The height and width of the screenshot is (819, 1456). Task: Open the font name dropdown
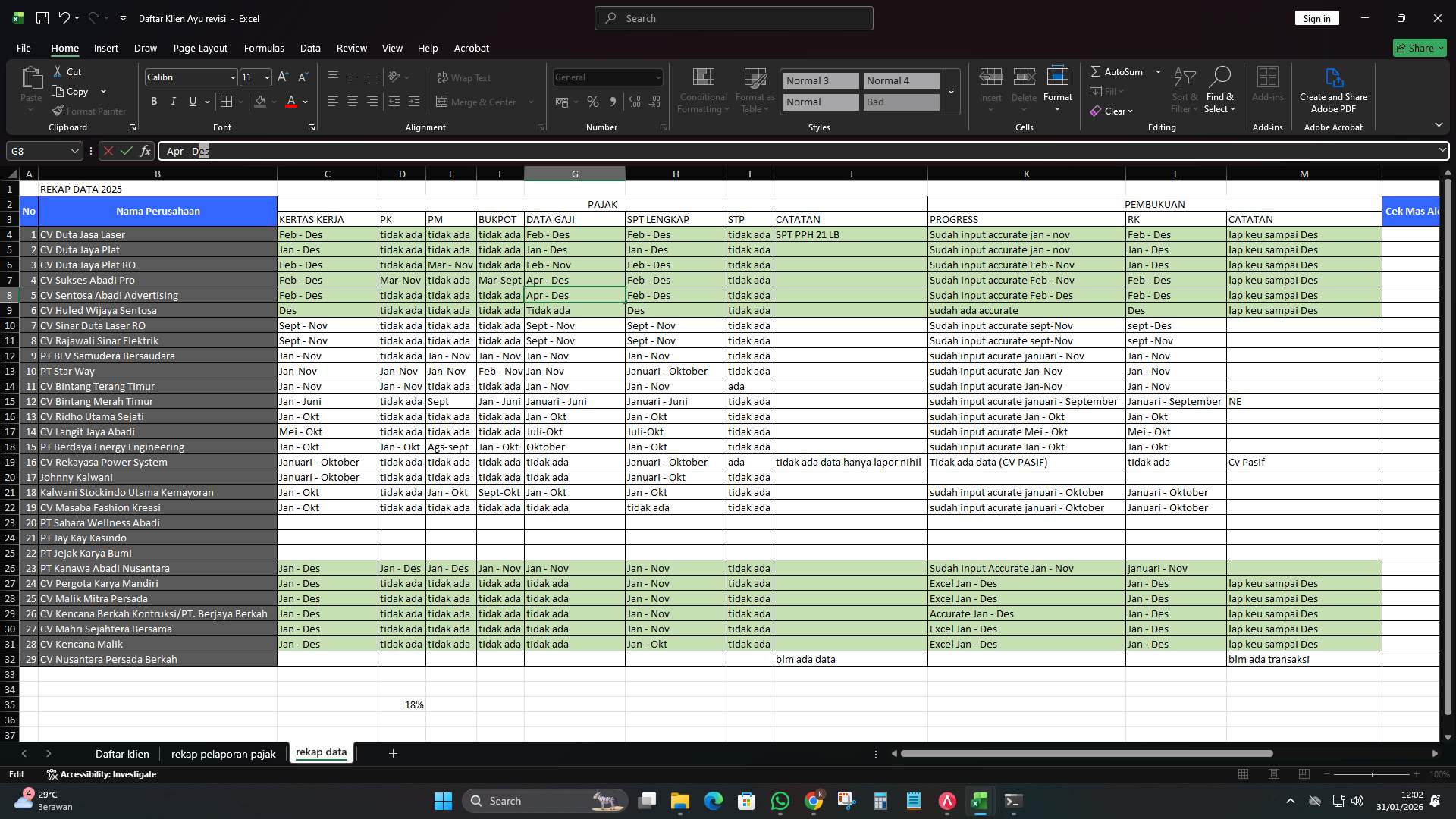232,77
